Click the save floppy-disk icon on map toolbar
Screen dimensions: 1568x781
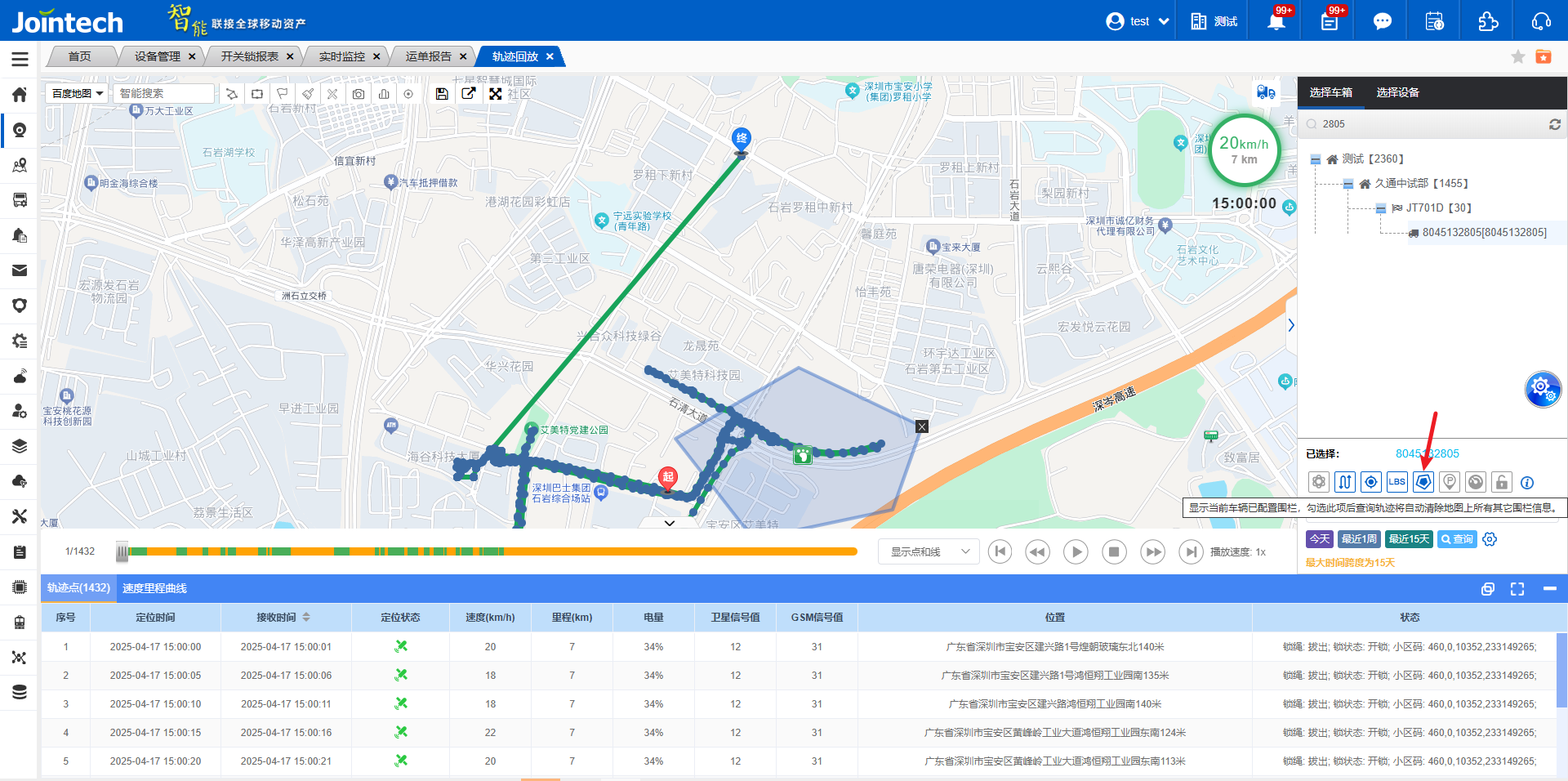click(x=442, y=94)
